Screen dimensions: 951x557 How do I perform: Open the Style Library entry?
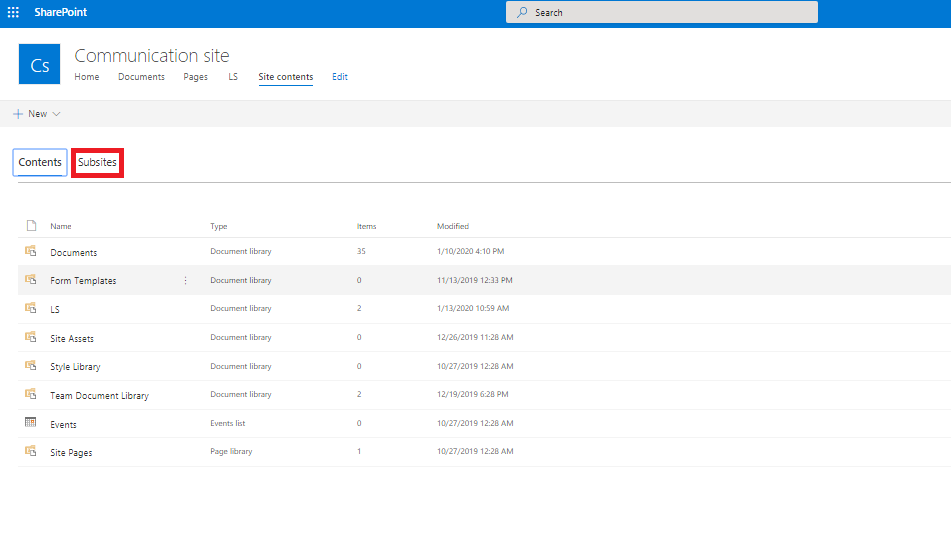coord(75,366)
